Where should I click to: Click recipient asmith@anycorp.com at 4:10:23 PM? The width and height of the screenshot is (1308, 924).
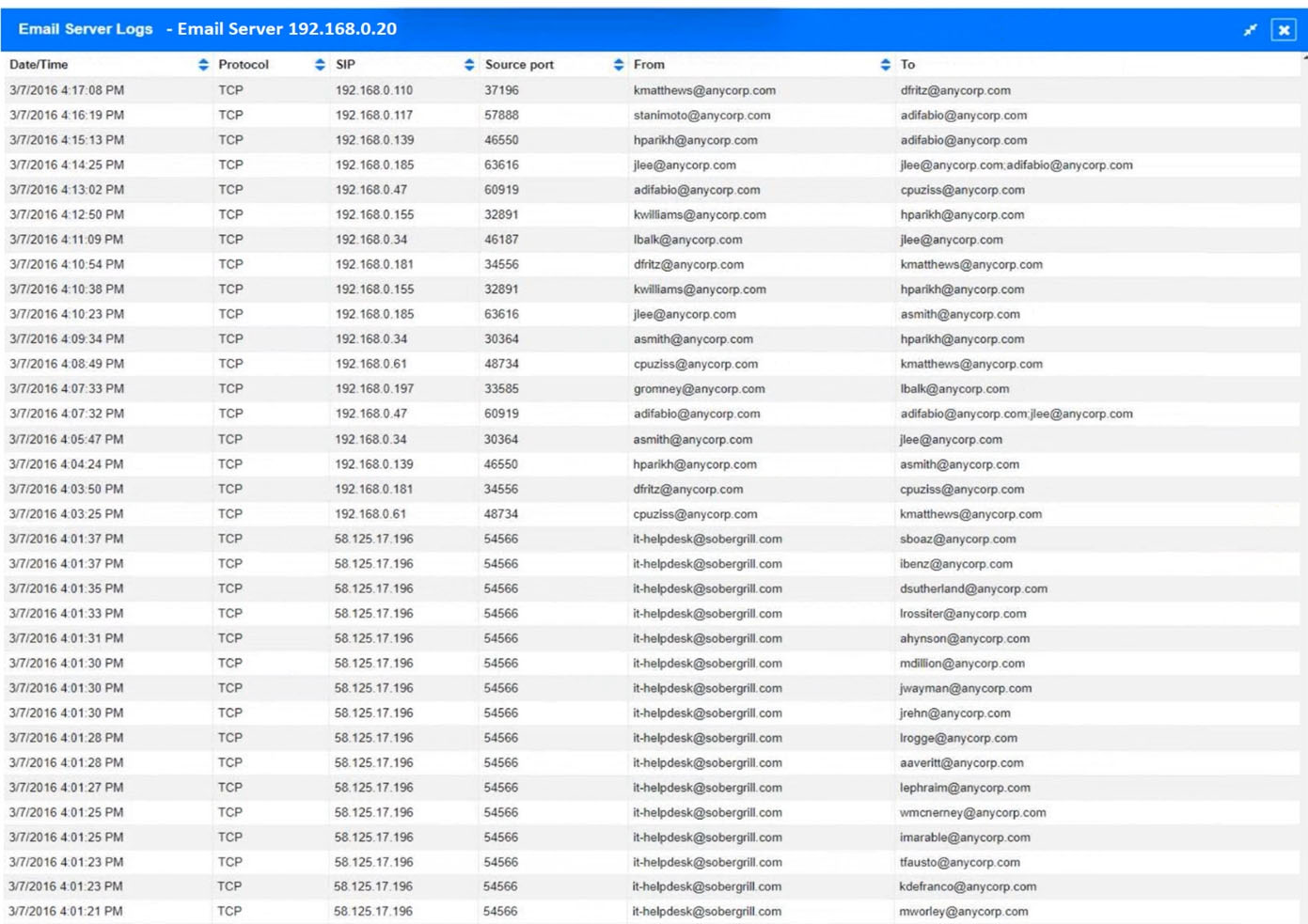(959, 315)
